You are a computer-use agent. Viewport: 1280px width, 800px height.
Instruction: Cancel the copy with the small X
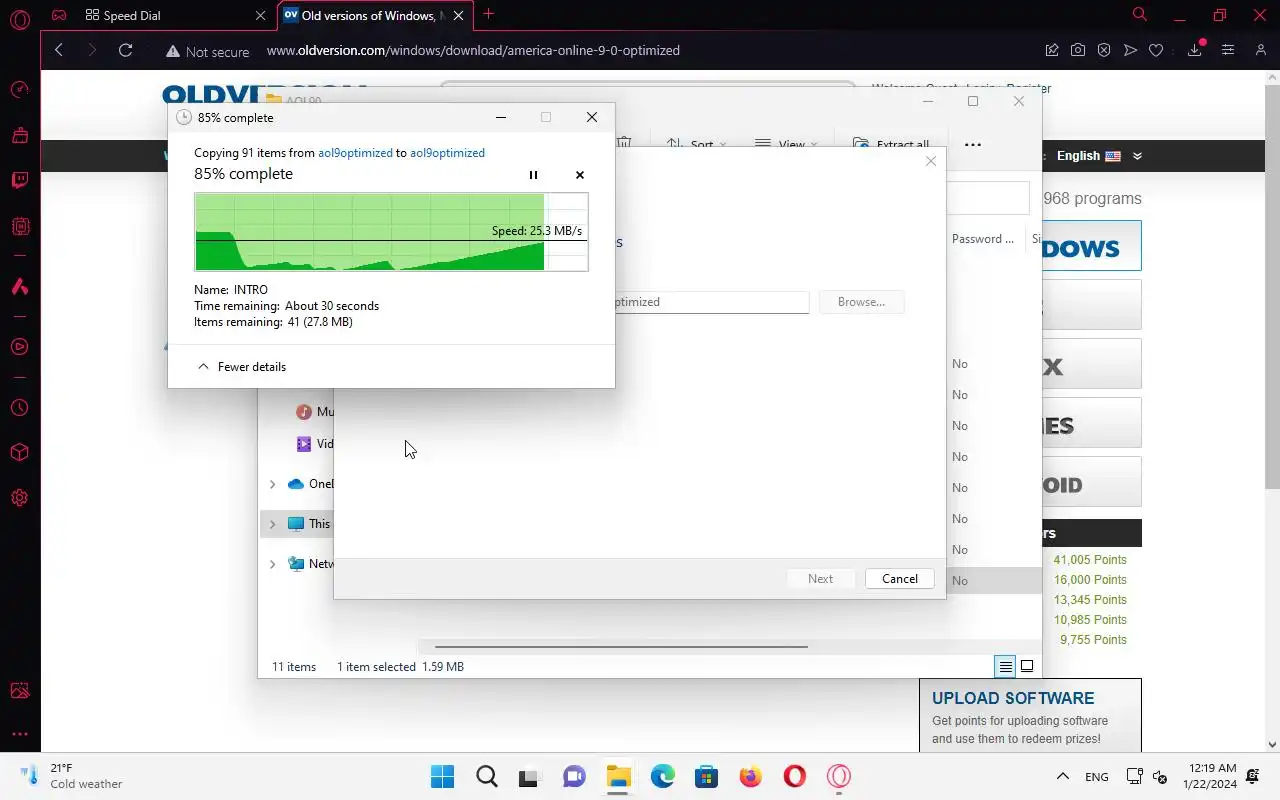point(579,175)
